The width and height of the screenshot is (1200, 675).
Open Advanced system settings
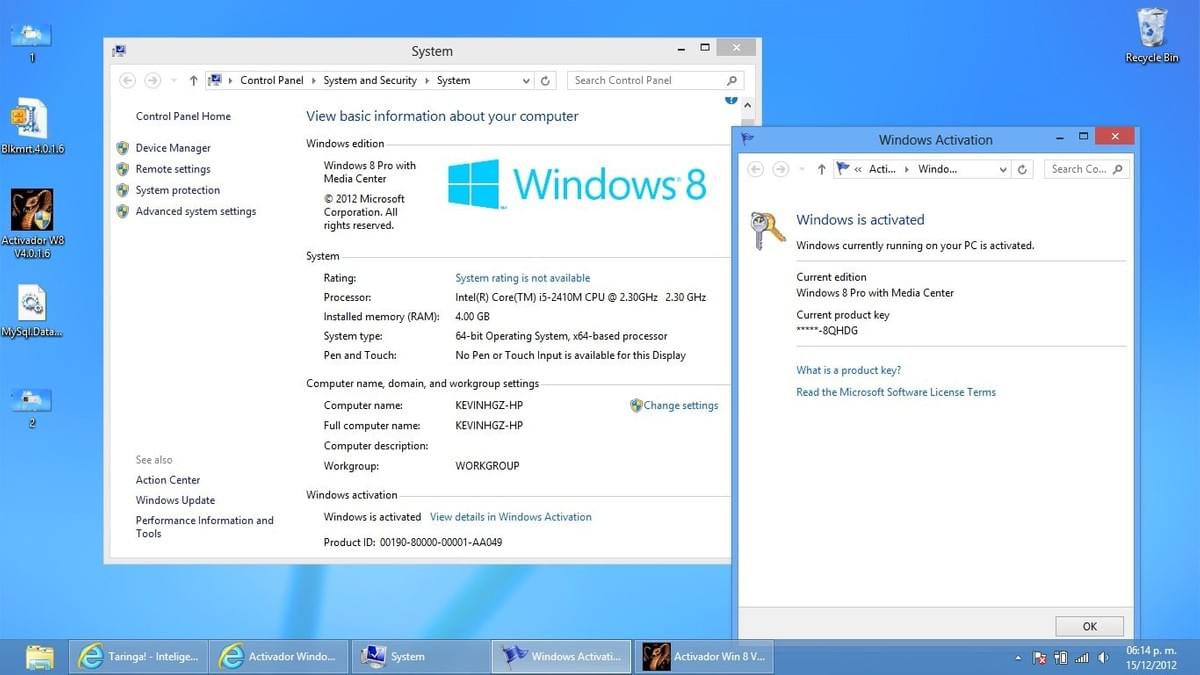196,211
